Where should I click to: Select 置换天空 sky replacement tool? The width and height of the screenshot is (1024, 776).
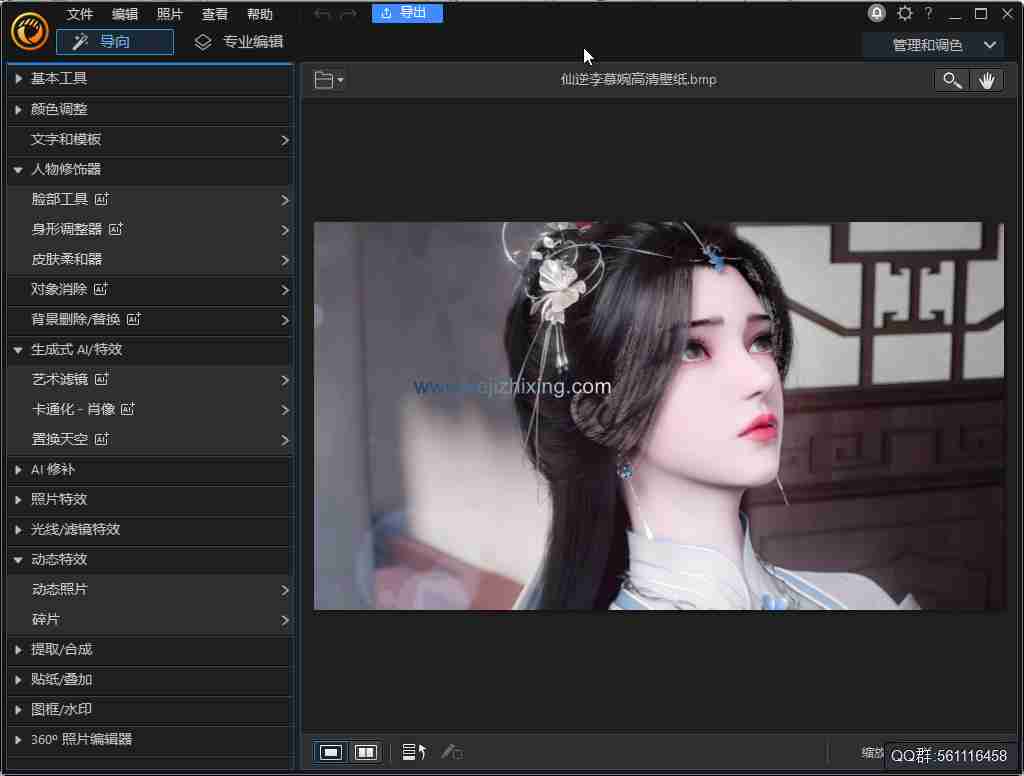tap(61, 439)
